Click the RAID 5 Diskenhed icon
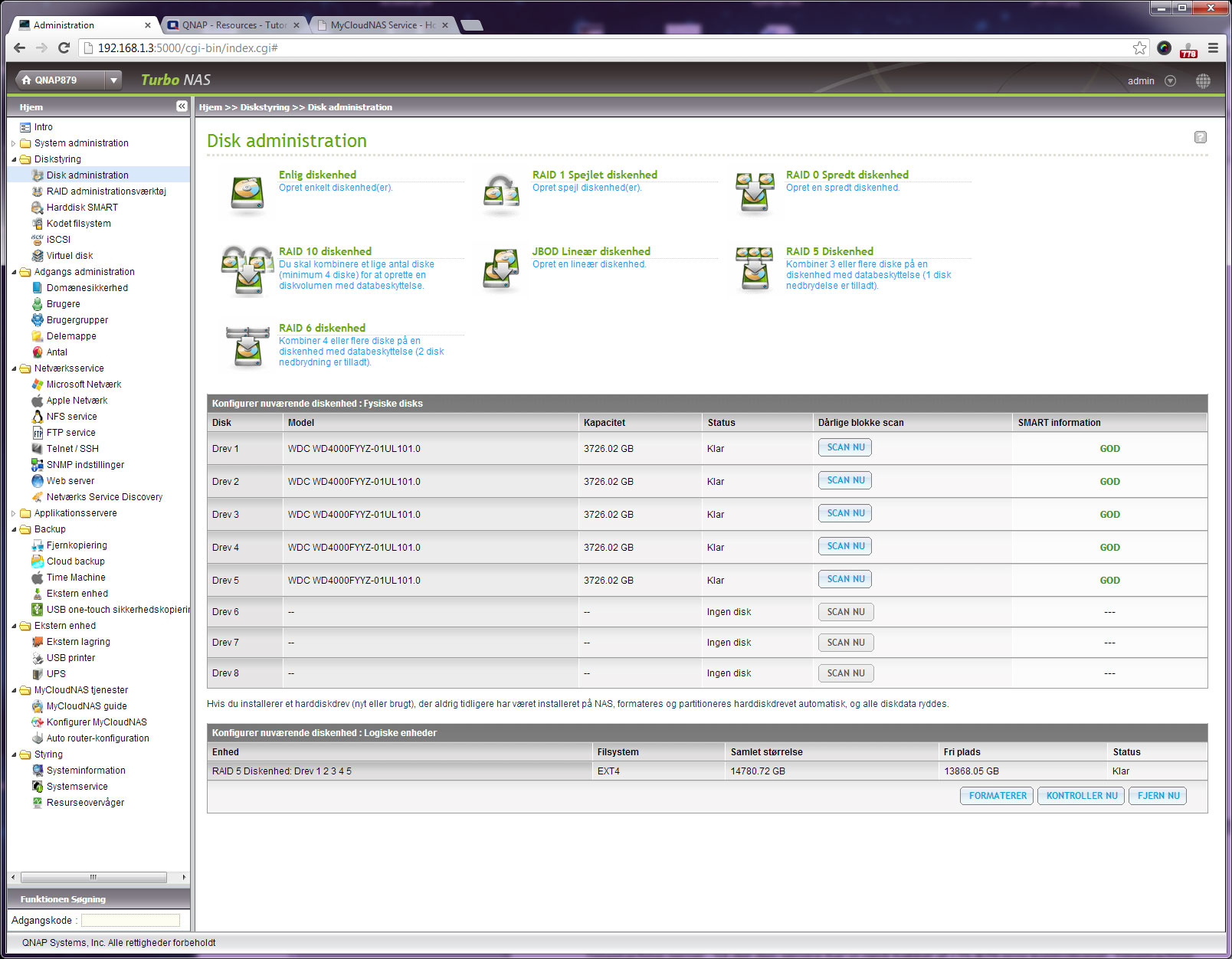 (754, 268)
